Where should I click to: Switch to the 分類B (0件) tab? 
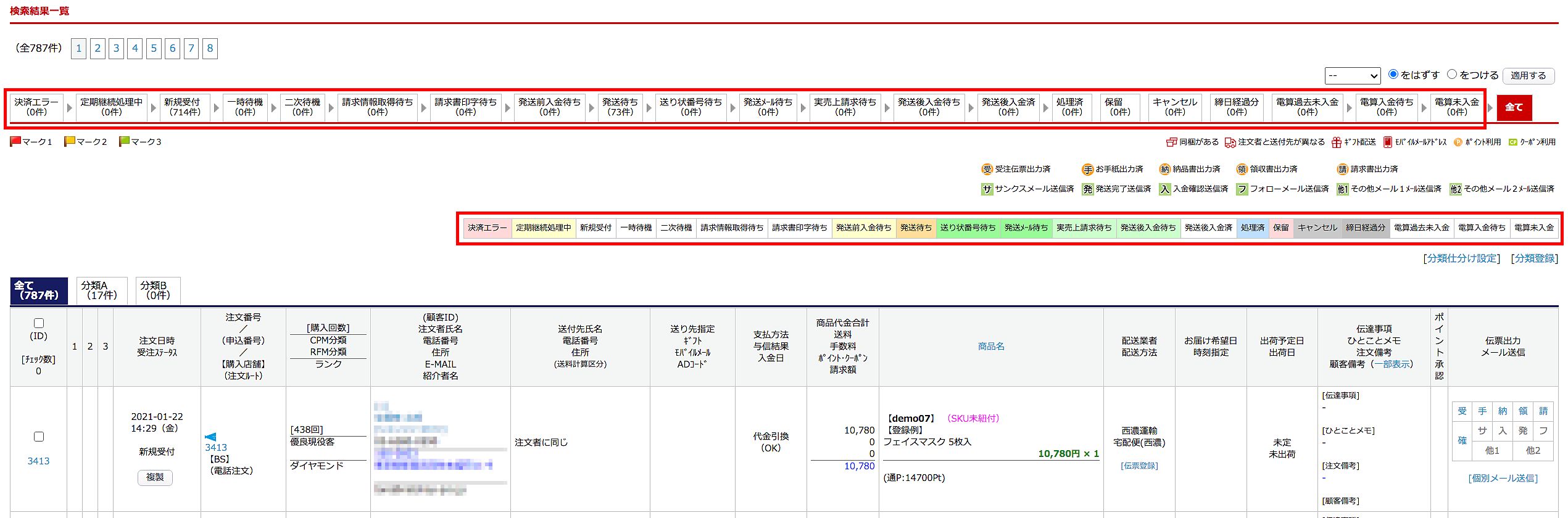tap(157, 290)
